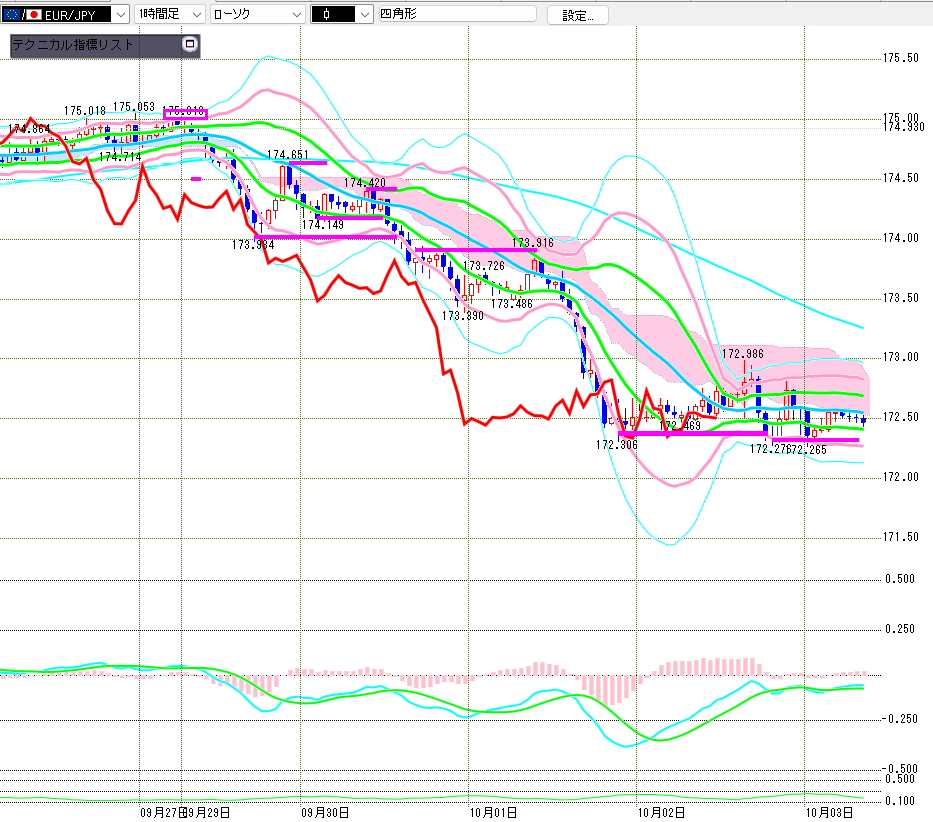
Task: Click the current price 174.930 on price axis
Action: click(x=903, y=127)
